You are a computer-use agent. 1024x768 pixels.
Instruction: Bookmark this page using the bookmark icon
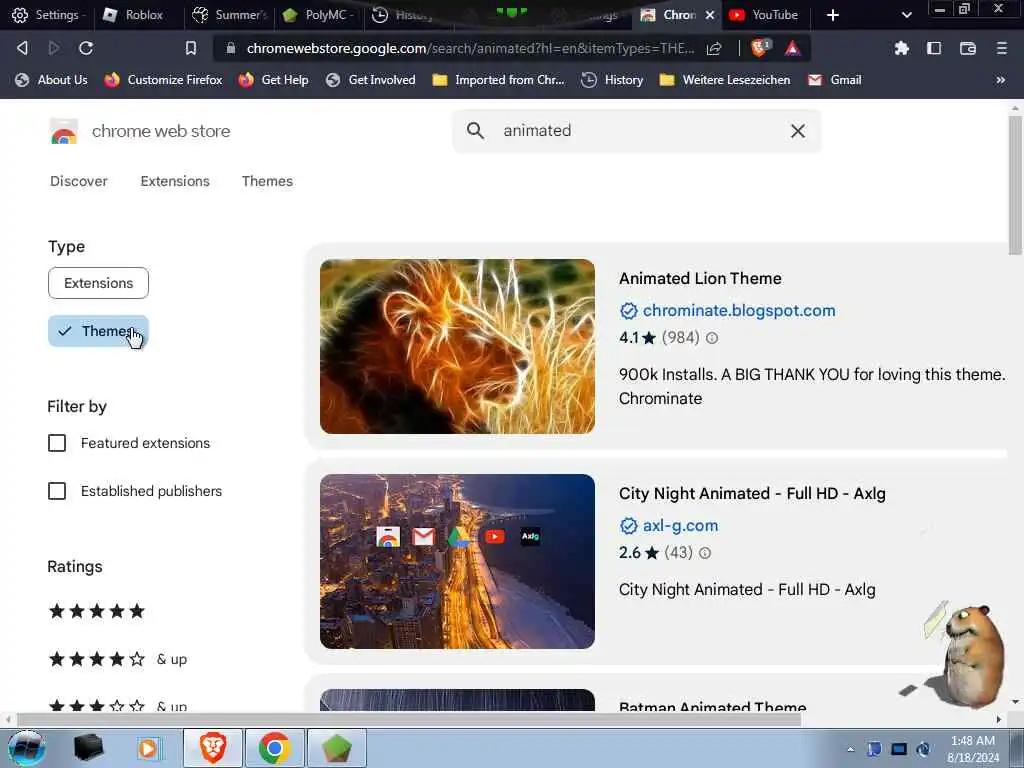point(191,48)
